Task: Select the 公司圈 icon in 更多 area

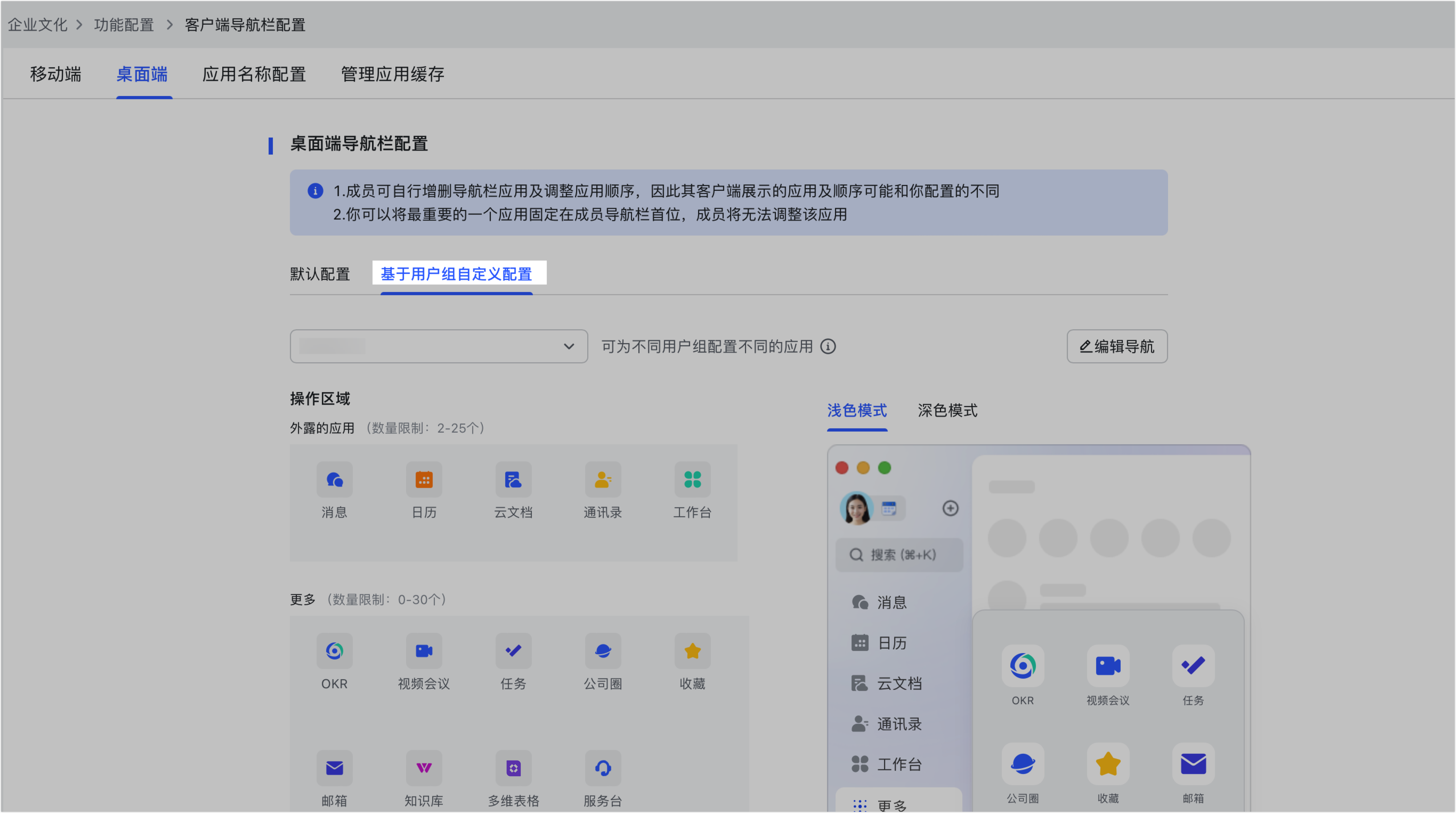Action: pos(603,651)
